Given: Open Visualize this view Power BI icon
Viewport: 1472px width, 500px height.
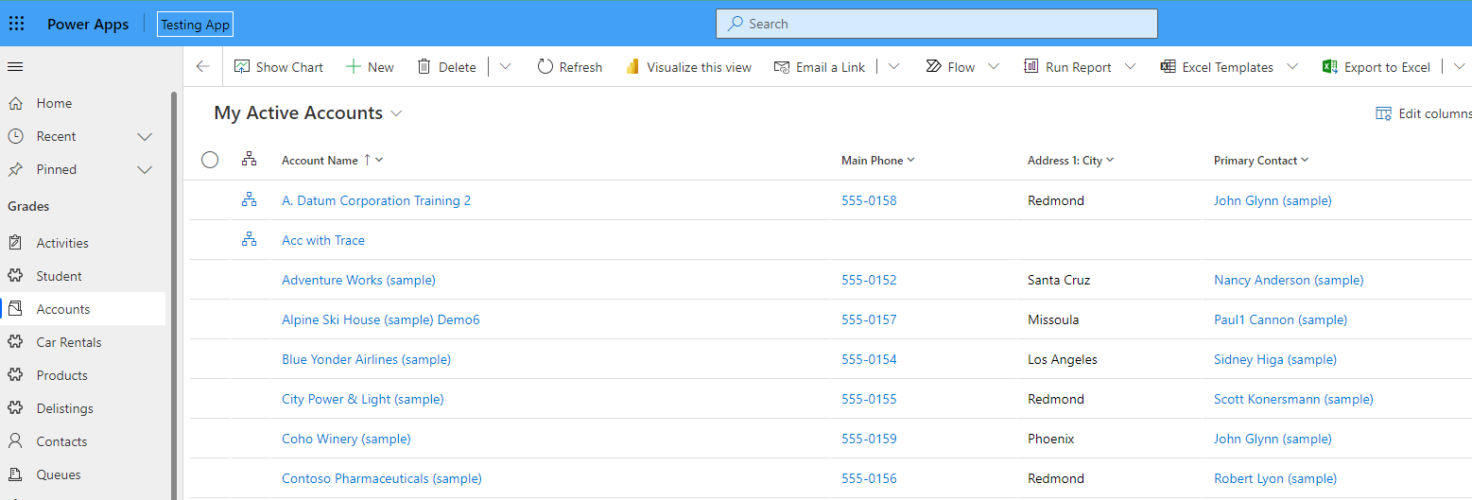Looking at the screenshot, I should point(632,67).
